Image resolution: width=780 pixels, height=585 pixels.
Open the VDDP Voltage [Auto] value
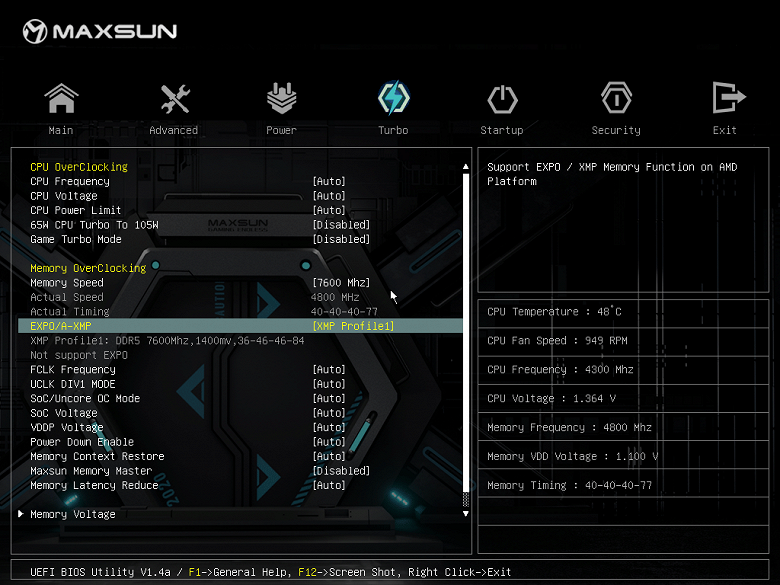[329, 427]
